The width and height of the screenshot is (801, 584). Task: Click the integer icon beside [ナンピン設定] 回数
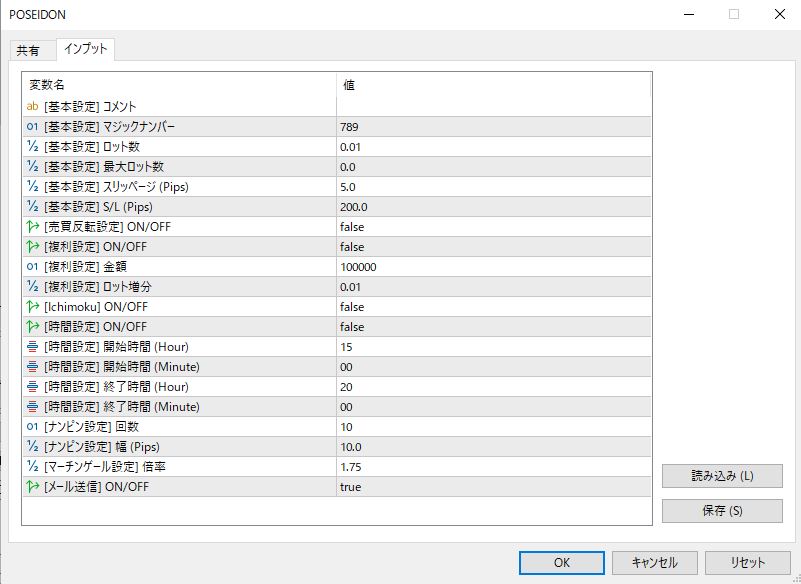[x=32, y=427]
